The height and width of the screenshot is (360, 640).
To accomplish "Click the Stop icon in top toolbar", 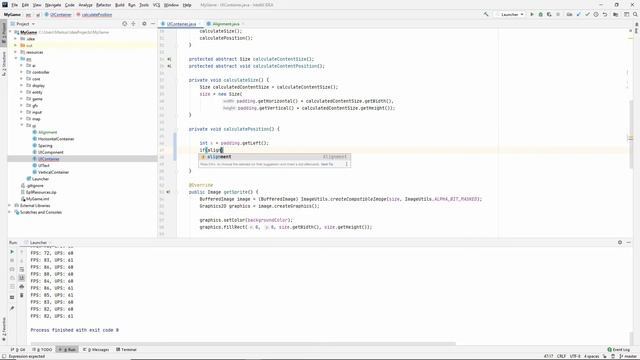I will click(558, 14).
